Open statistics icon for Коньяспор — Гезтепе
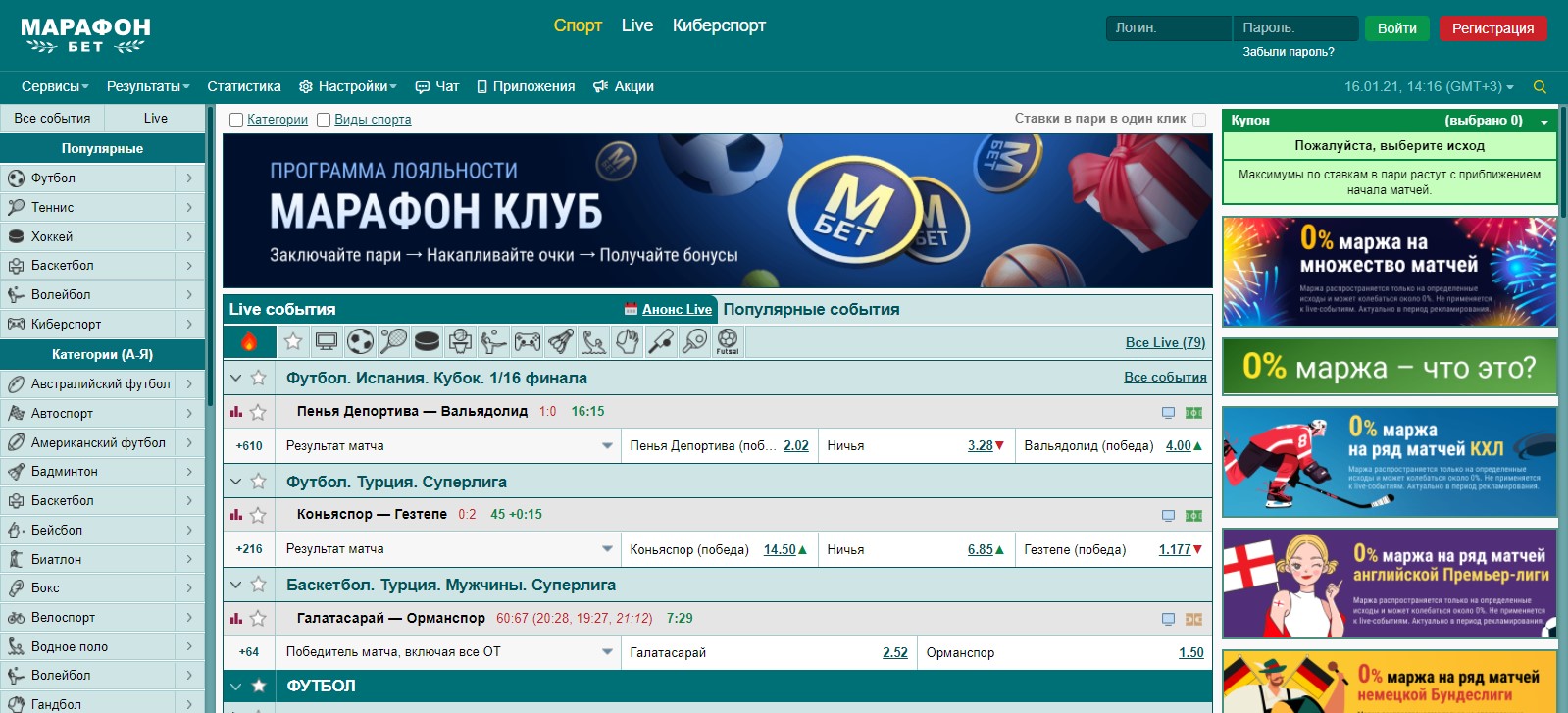The height and width of the screenshot is (713, 1568). coord(236,515)
